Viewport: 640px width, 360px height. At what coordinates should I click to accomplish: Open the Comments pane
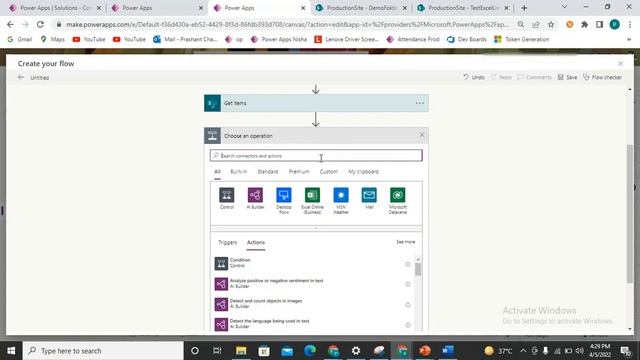click(534, 77)
